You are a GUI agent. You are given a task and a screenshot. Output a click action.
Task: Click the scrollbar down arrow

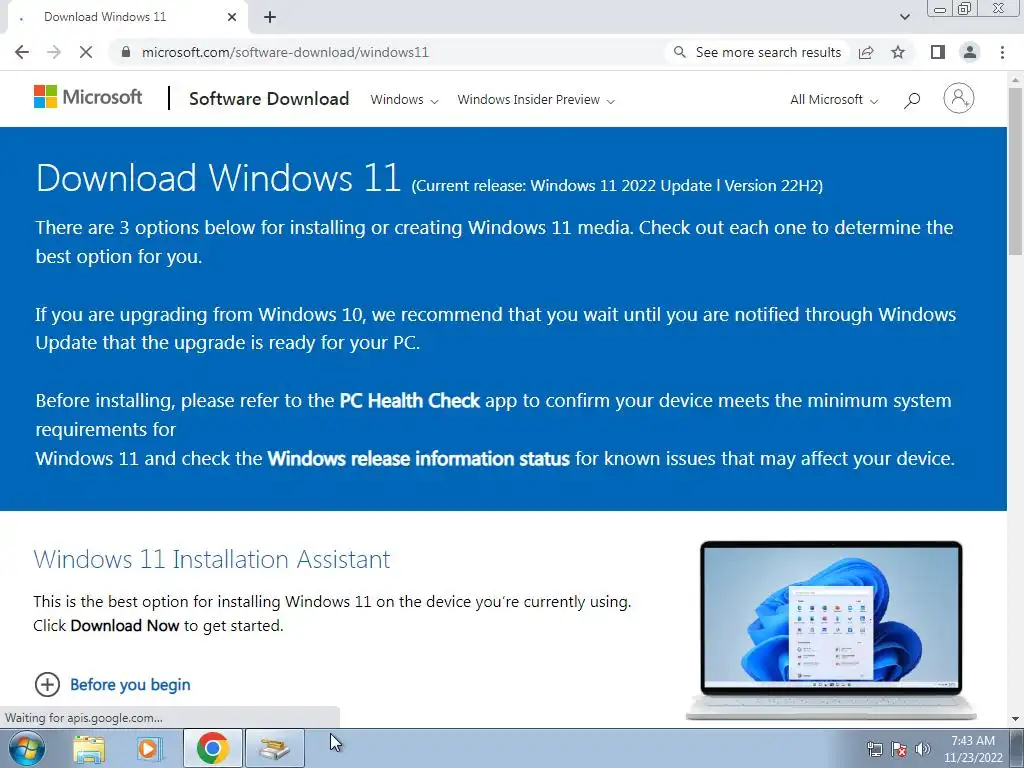coord(1015,719)
